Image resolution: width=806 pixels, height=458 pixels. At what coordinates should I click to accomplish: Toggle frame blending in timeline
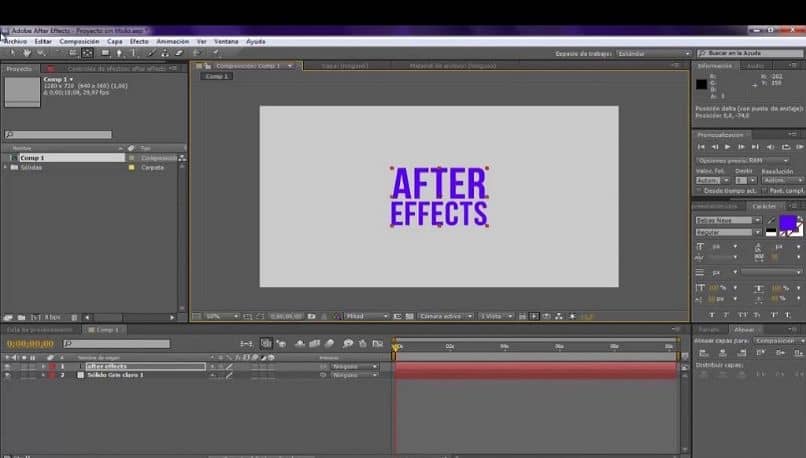(x=315, y=343)
